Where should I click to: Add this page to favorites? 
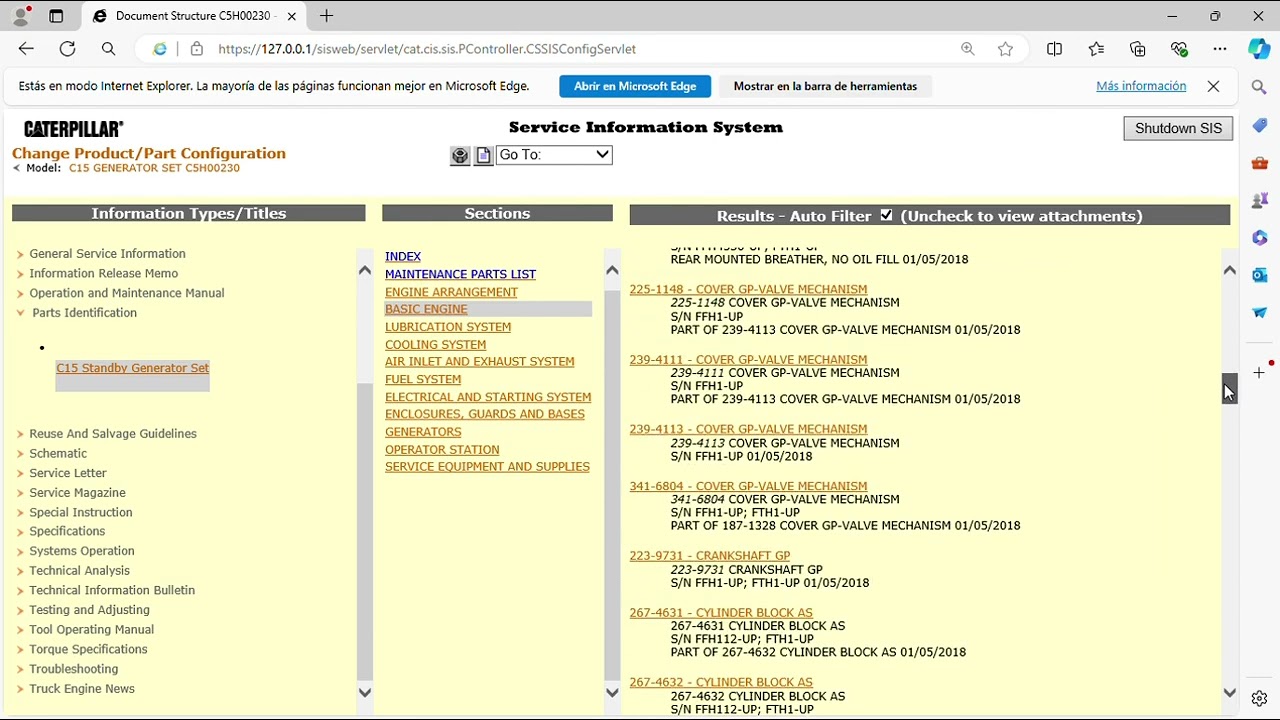pyautogui.click(x=1006, y=49)
